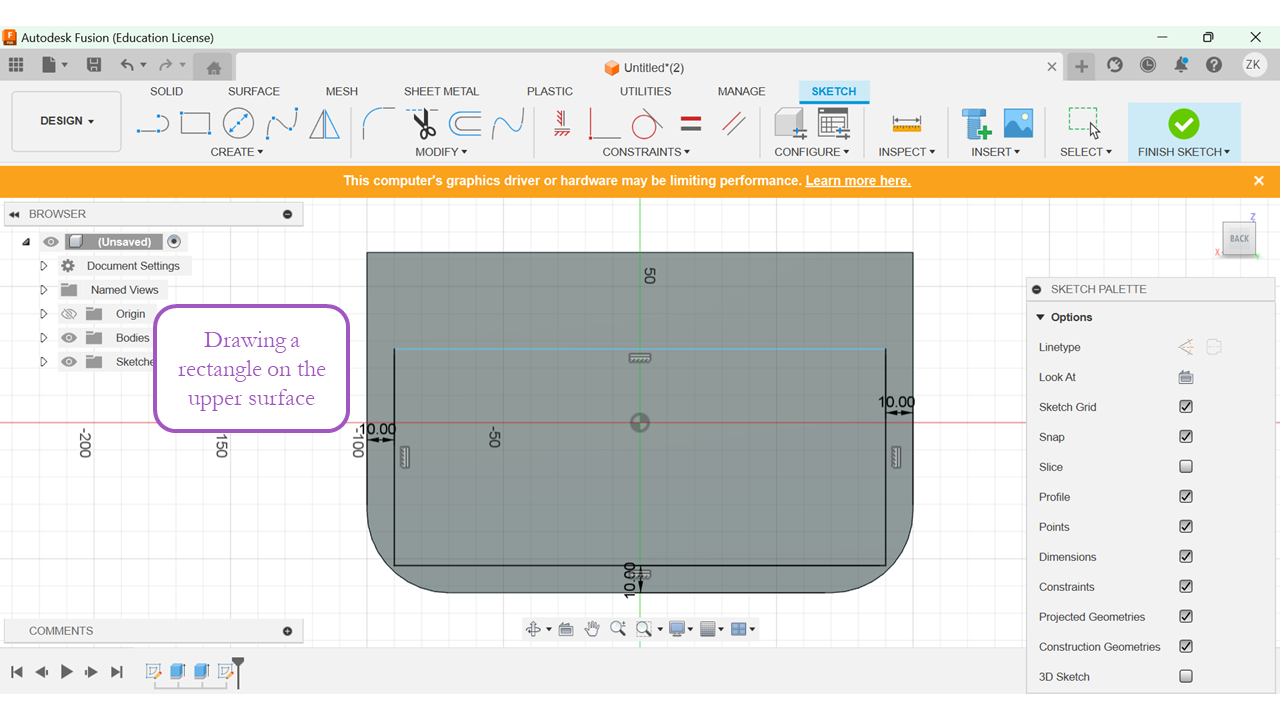Open the INSPECT dropdown menu
Image resolution: width=1280 pixels, height=720 pixels.
(907, 152)
